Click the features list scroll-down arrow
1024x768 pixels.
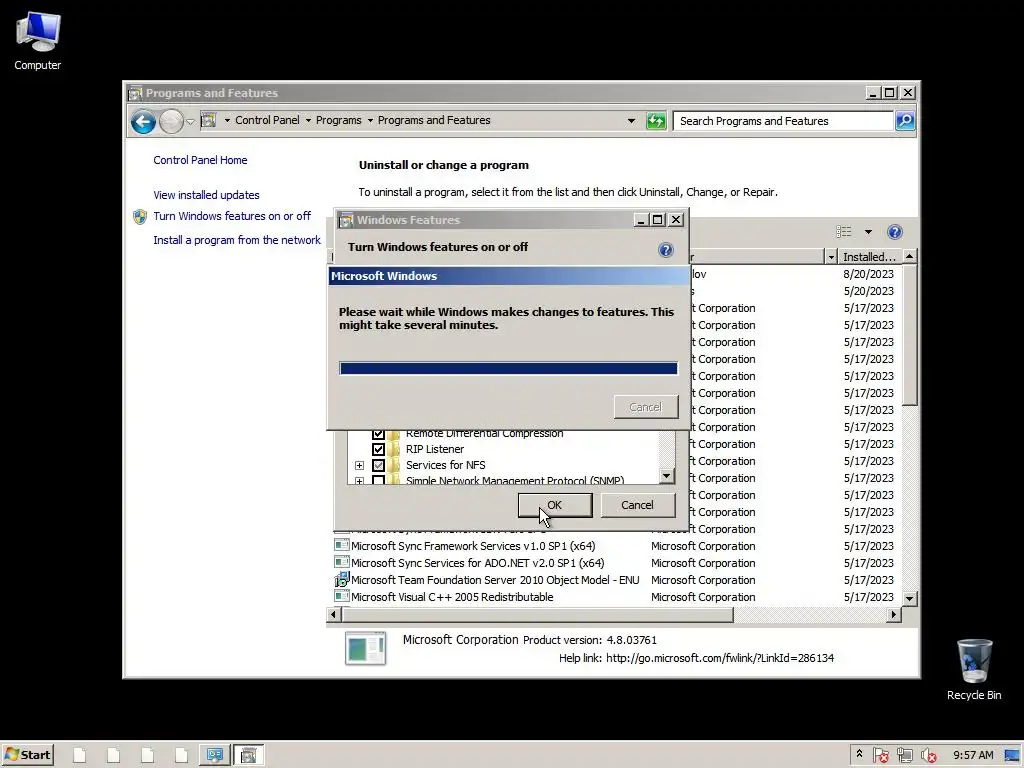point(666,476)
